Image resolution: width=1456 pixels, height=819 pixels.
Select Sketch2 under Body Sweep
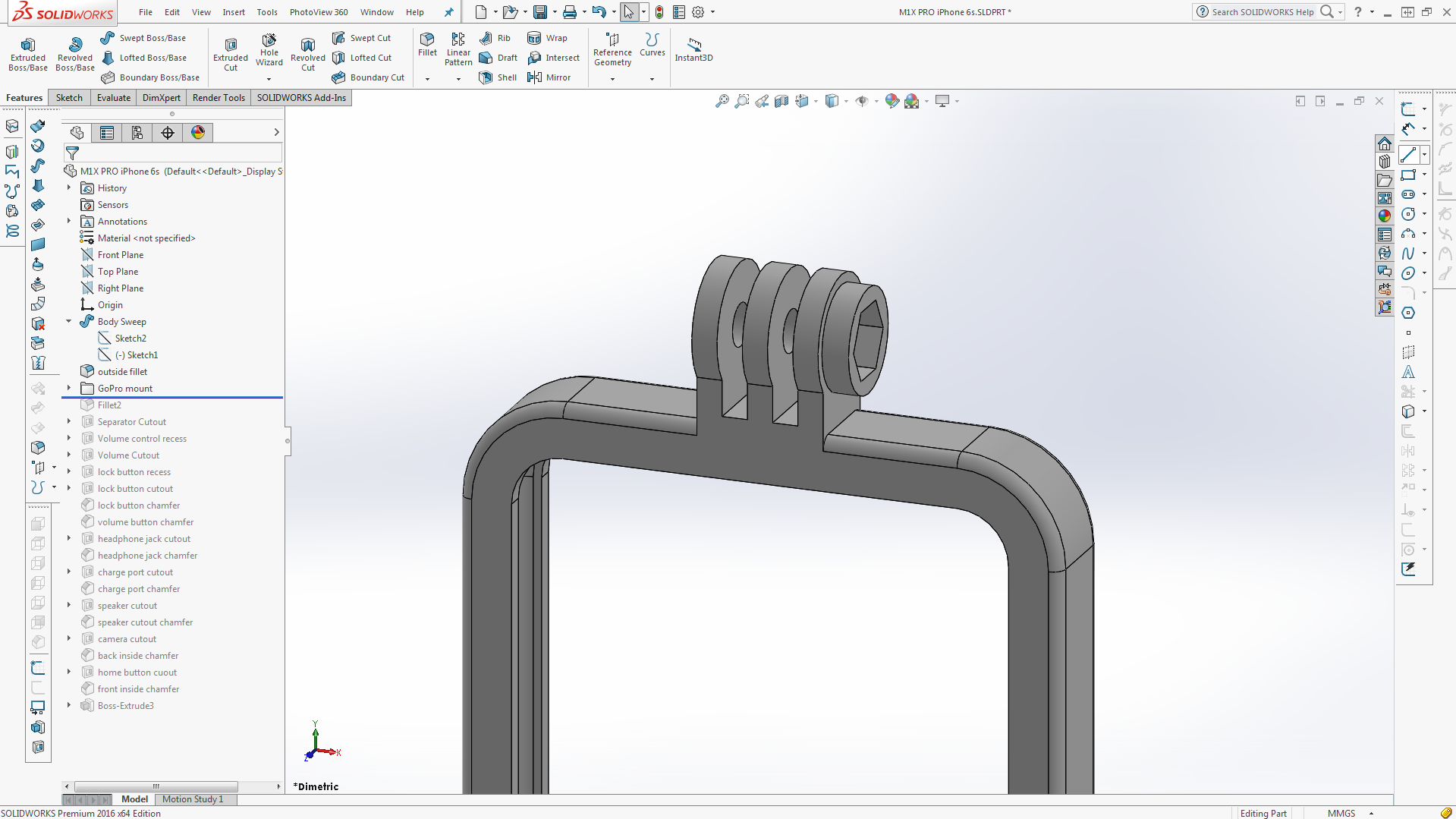pos(122,339)
